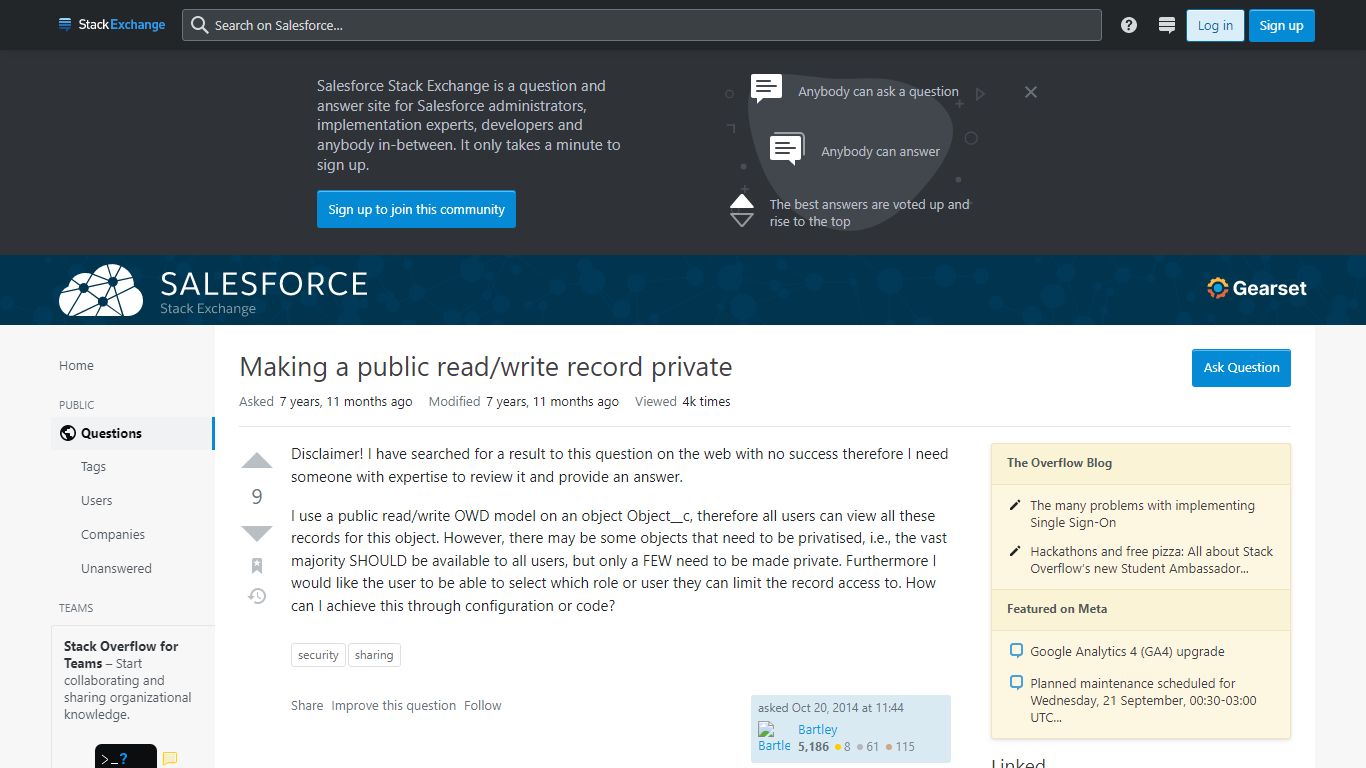Go to Home in sidebar
The image size is (1366, 768).
[x=76, y=366]
